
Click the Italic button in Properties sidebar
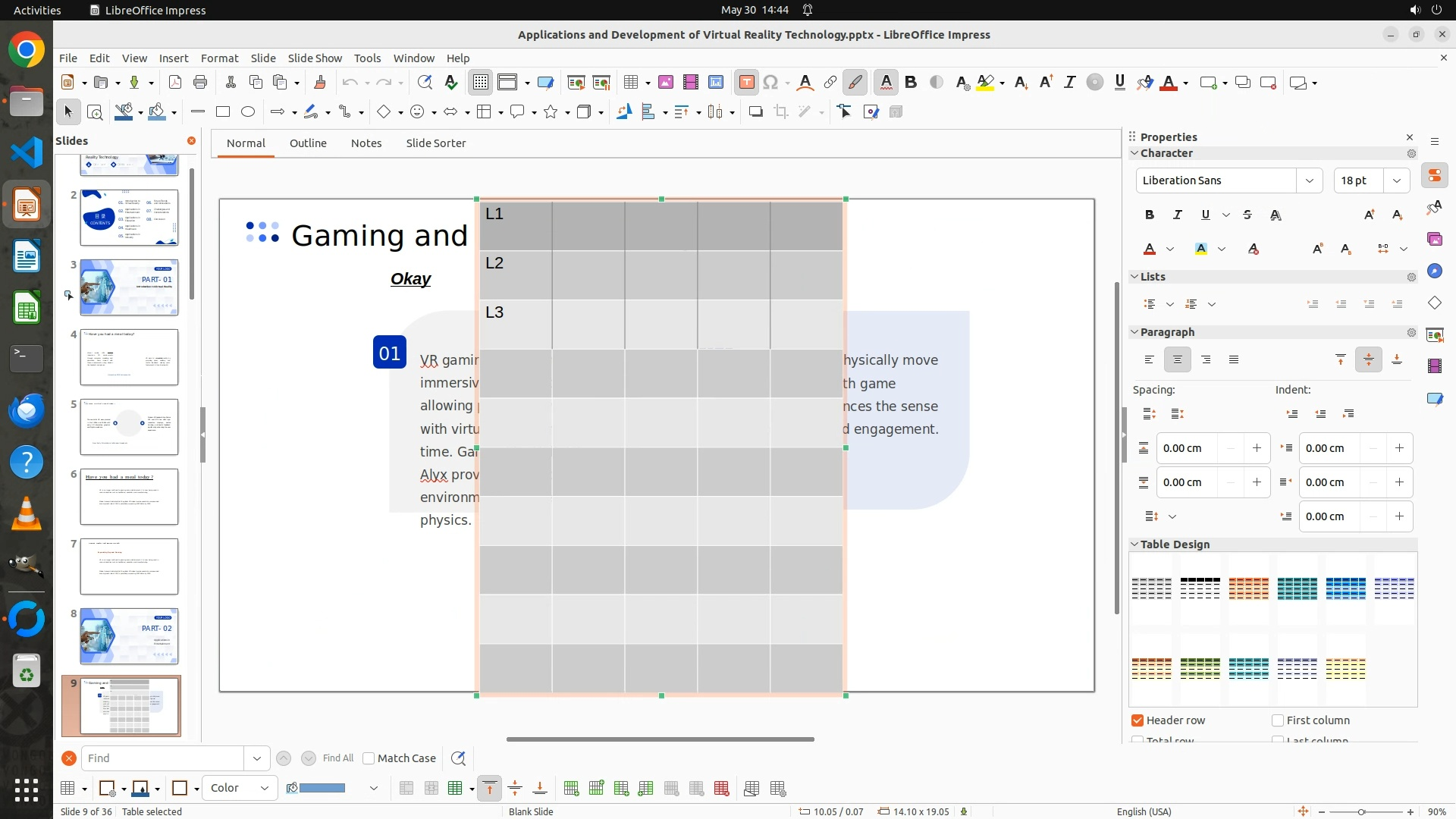pos(1178,215)
